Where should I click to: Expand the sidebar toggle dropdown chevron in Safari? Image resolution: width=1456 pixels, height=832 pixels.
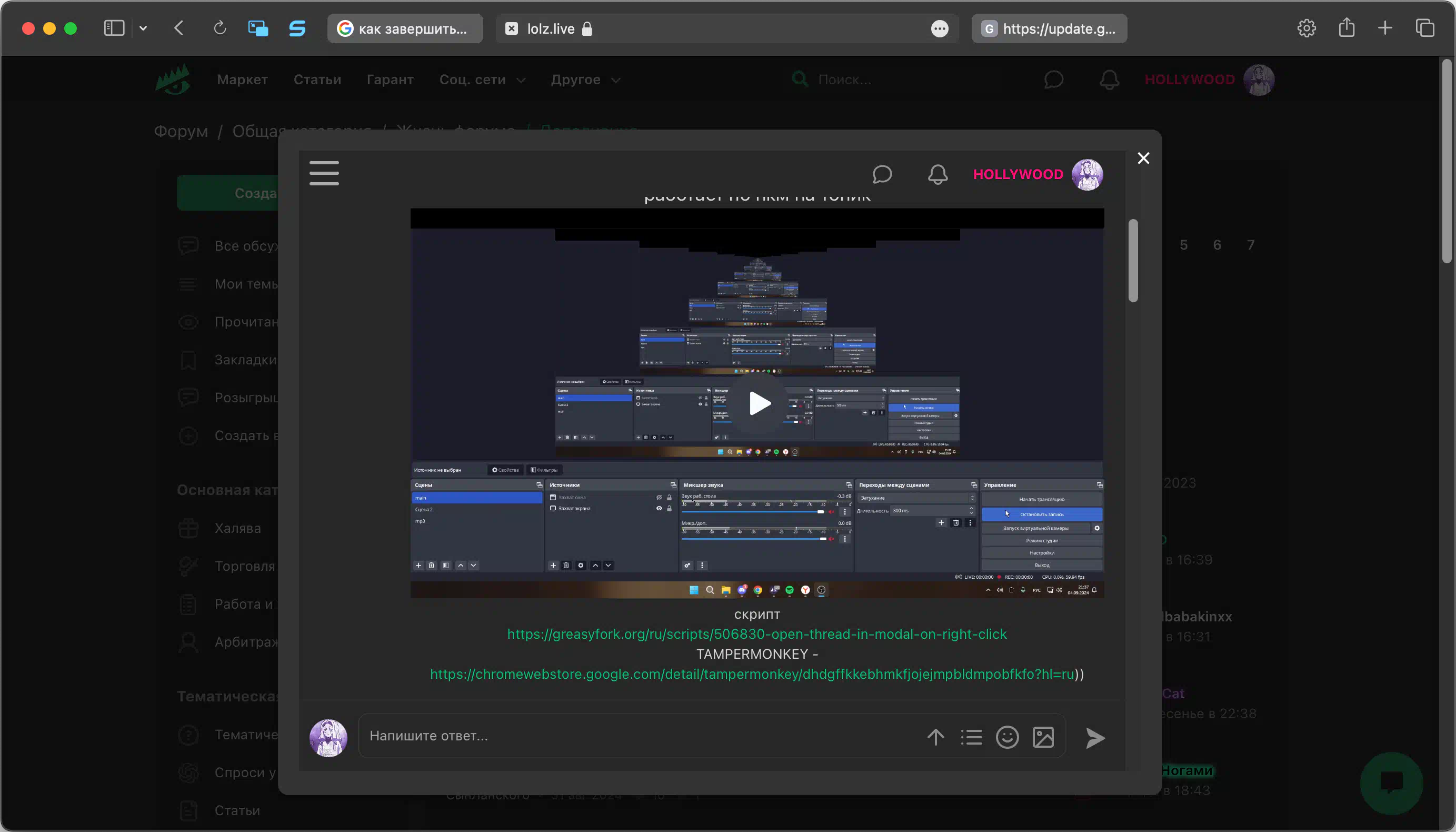(143, 28)
